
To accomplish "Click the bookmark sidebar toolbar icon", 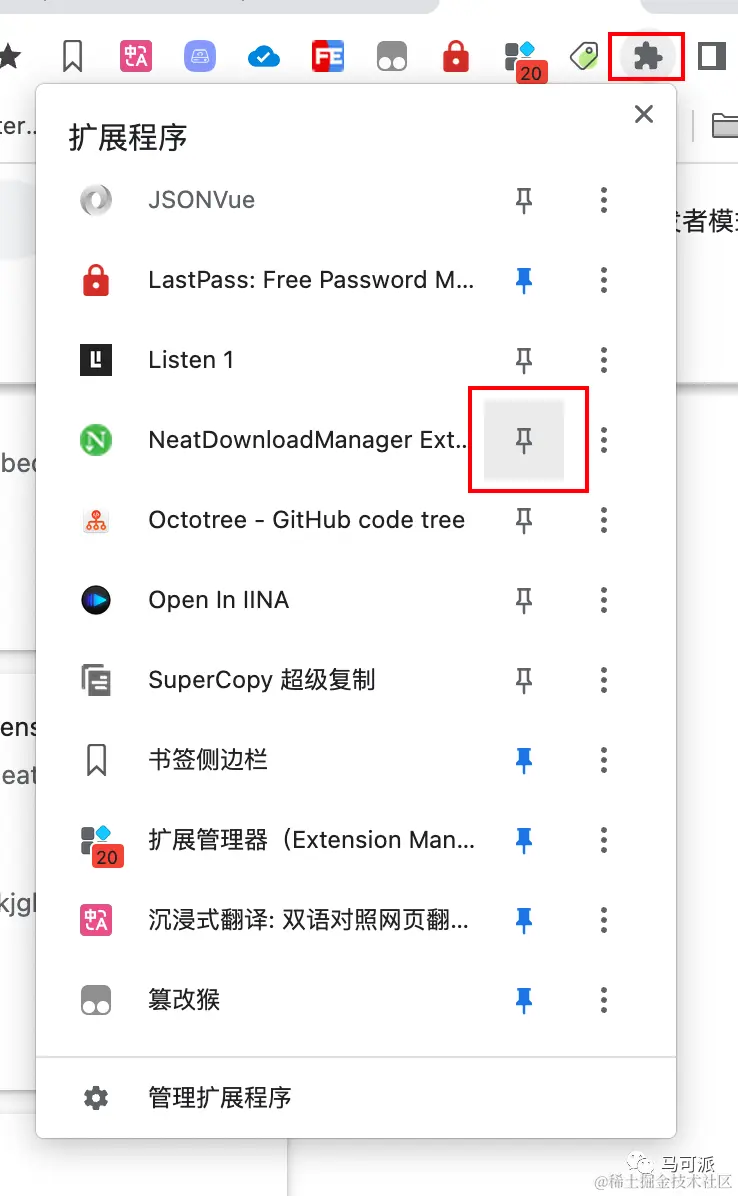I will pyautogui.click(x=72, y=56).
